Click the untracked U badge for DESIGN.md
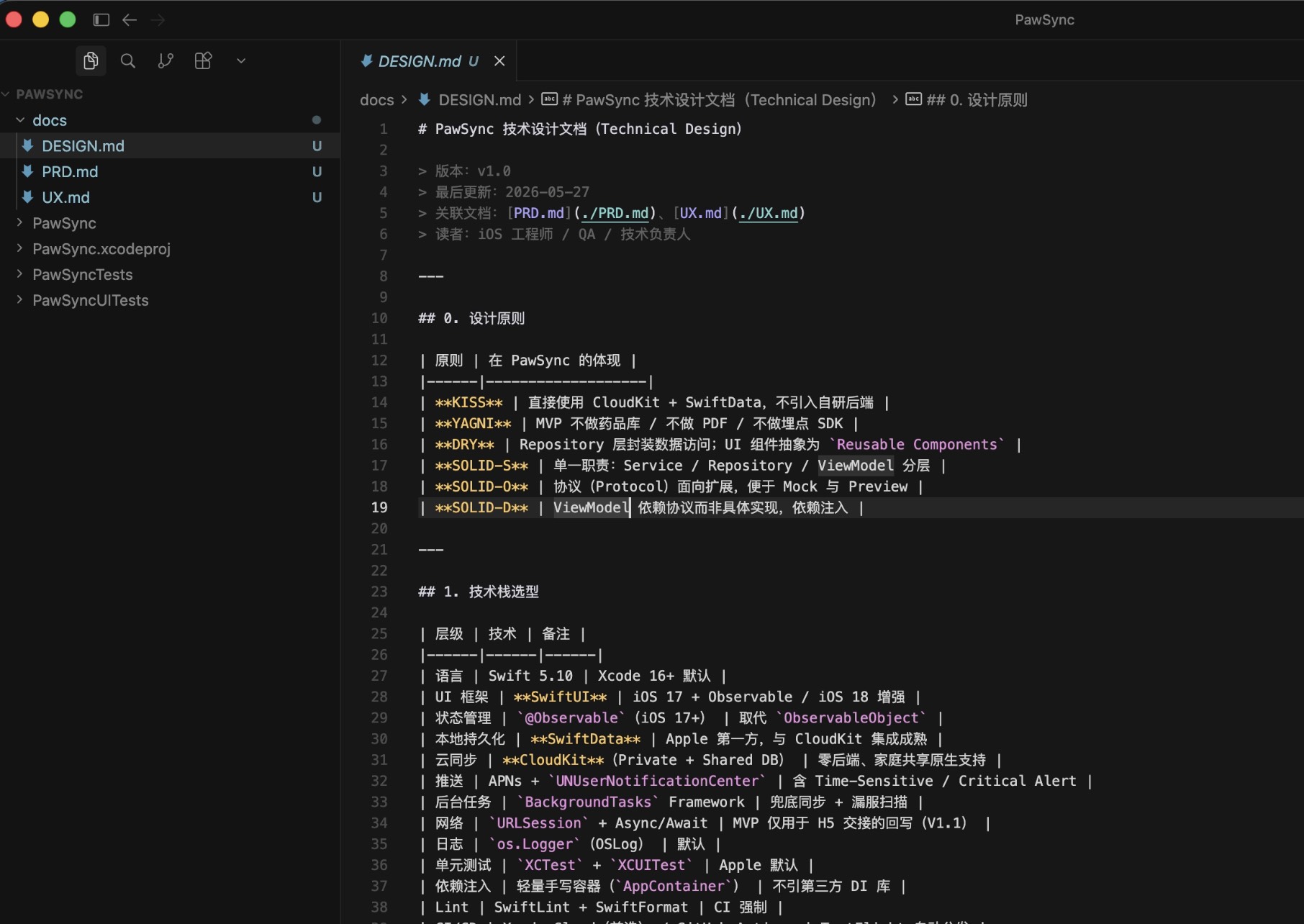The image size is (1304, 924). [317, 146]
